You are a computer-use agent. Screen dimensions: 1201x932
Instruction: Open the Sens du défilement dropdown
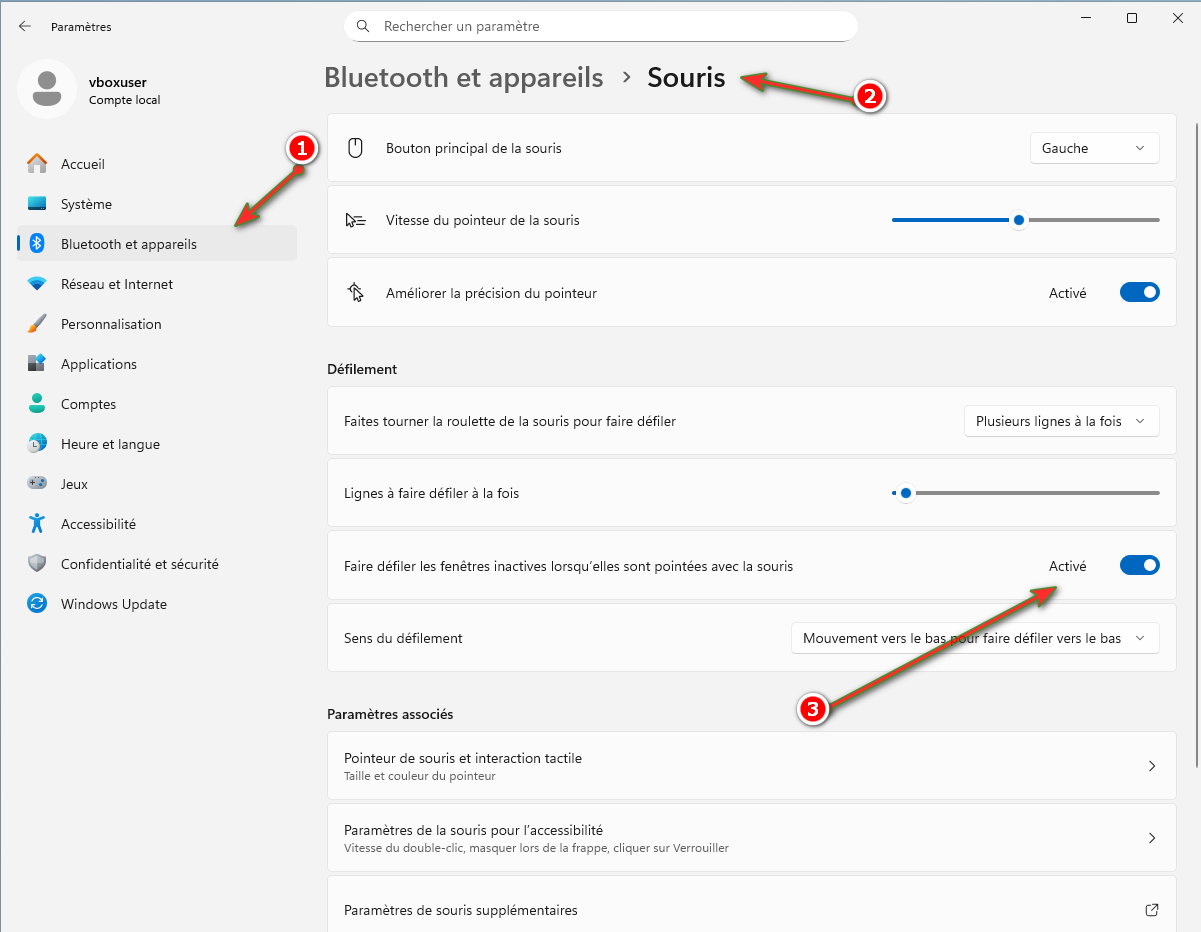[x=974, y=638]
